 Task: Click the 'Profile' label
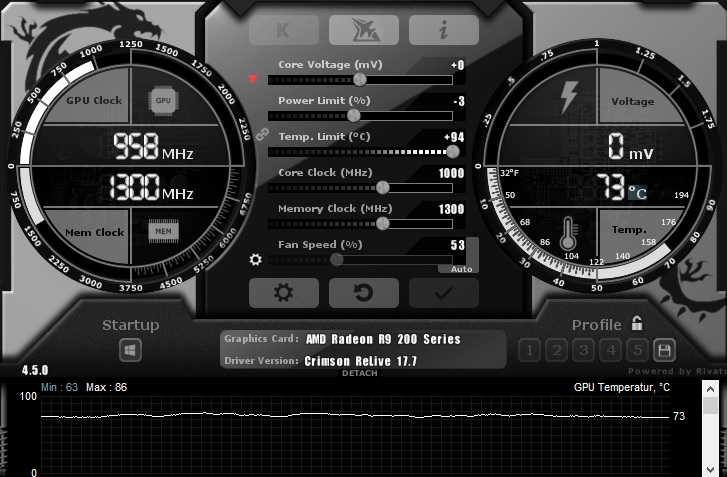pyautogui.click(x=596, y=325)
